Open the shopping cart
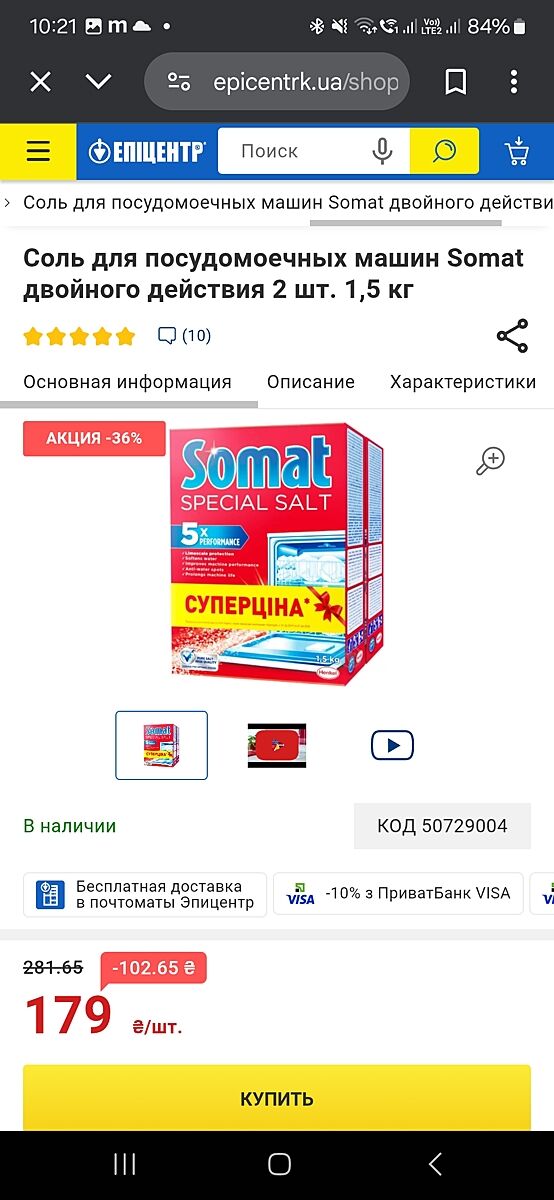The image size is (554, 1200). [x=517, y=152]
